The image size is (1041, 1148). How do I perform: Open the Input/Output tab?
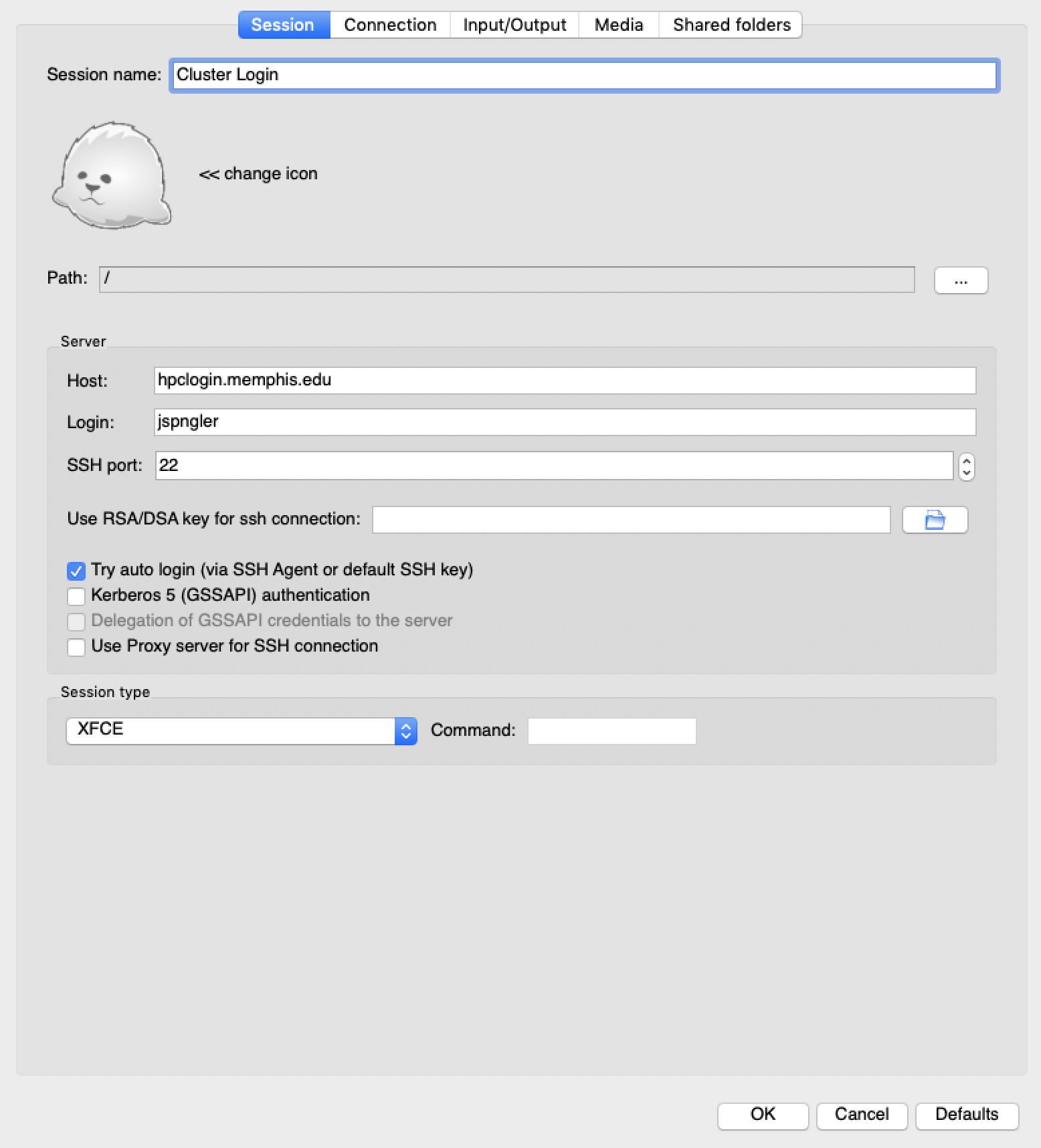[x=514, y=25]
